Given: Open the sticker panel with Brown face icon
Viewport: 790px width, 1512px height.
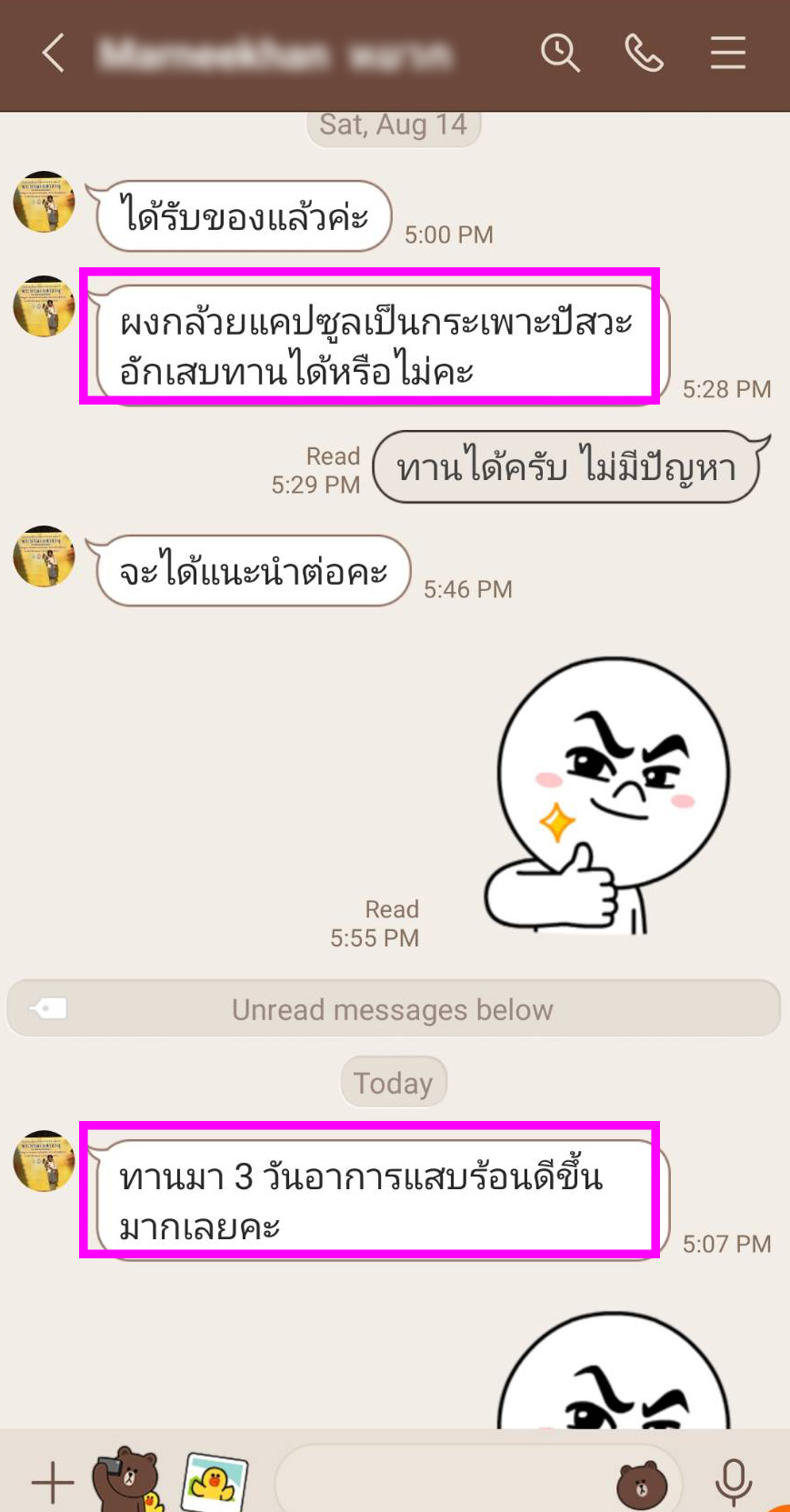Looking at the screenshot, I should pyautogui.click(x=642, y=1486).
